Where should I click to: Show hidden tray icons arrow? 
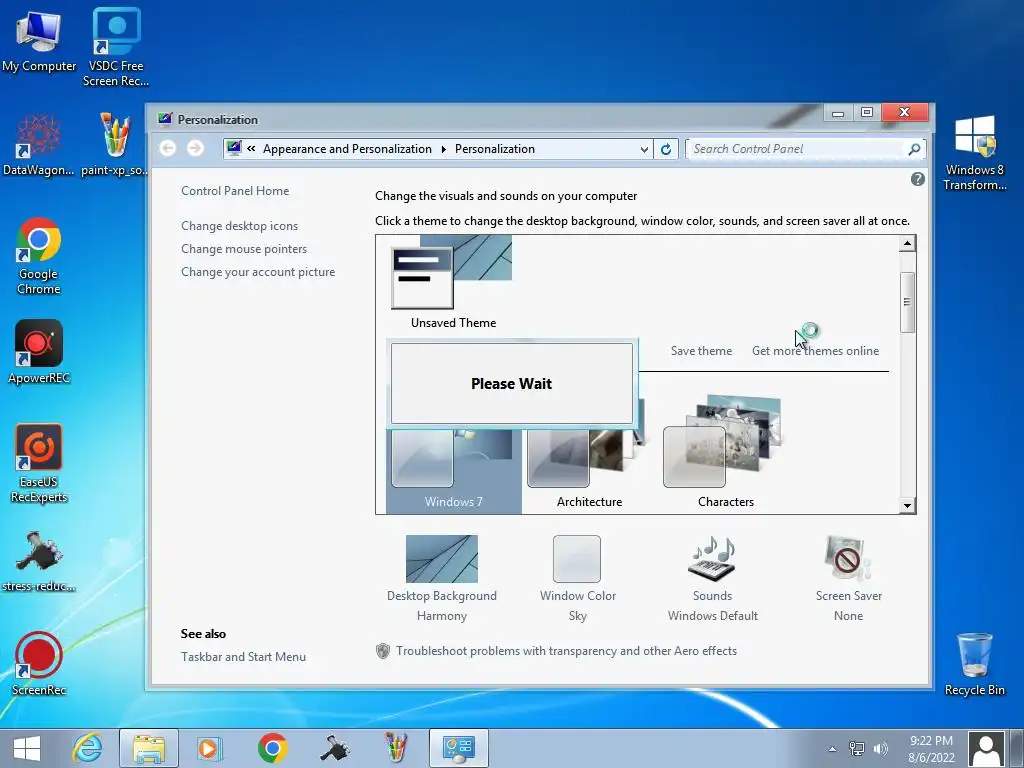832,749
